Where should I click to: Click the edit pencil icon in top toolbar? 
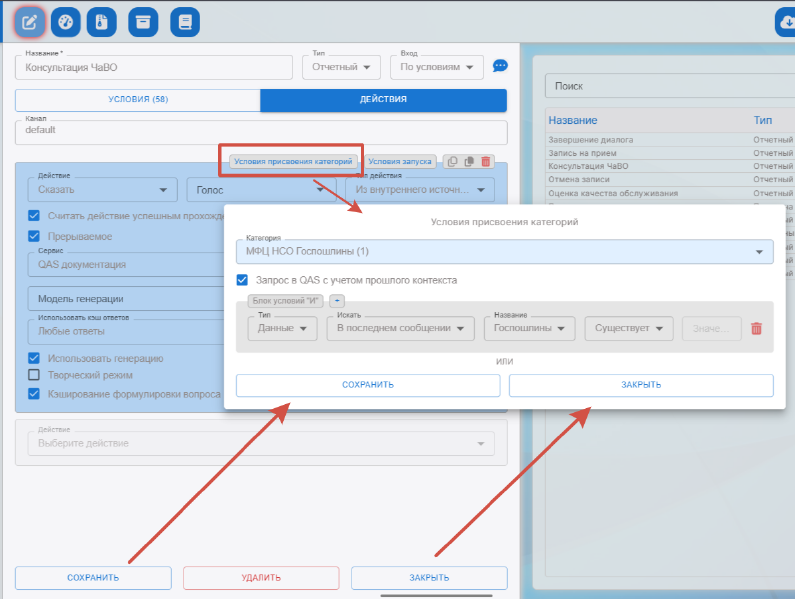(x=32, y=21)
